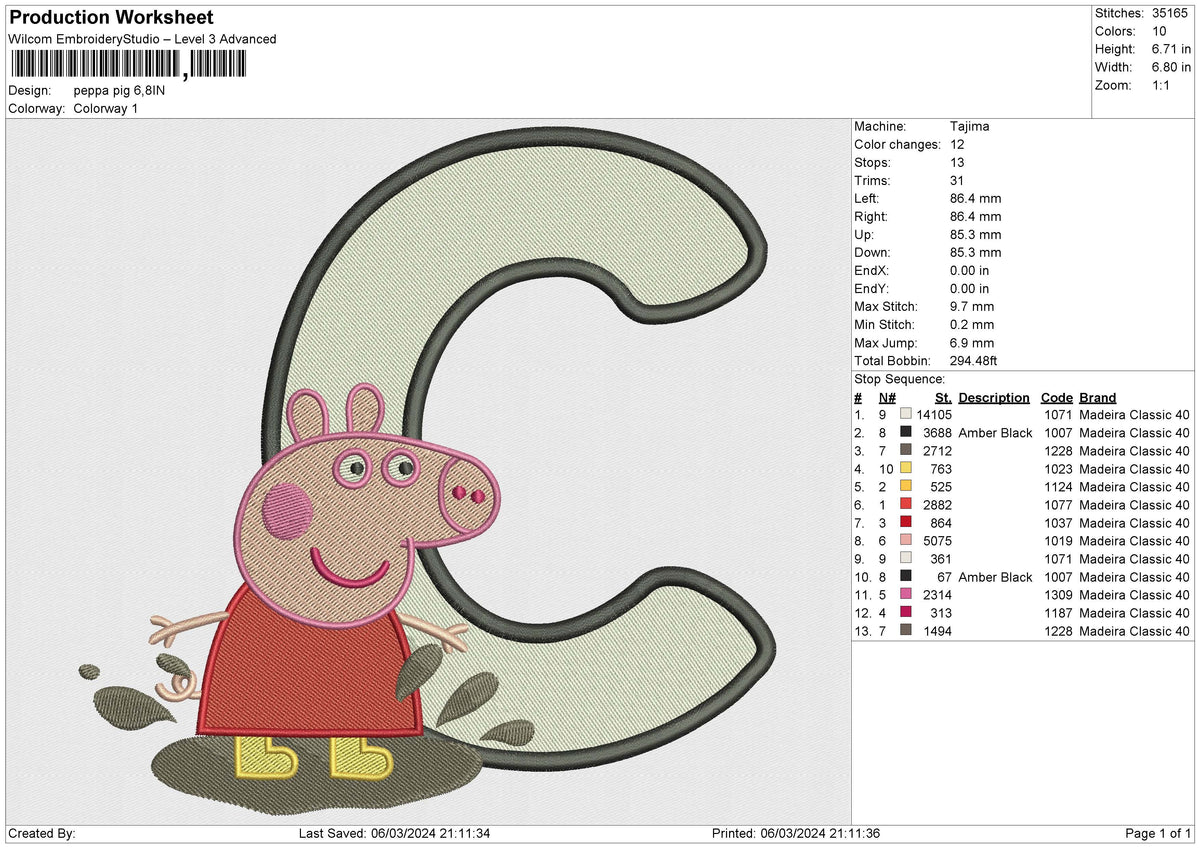Click the 'Brand' column header

click(1098, 398)
